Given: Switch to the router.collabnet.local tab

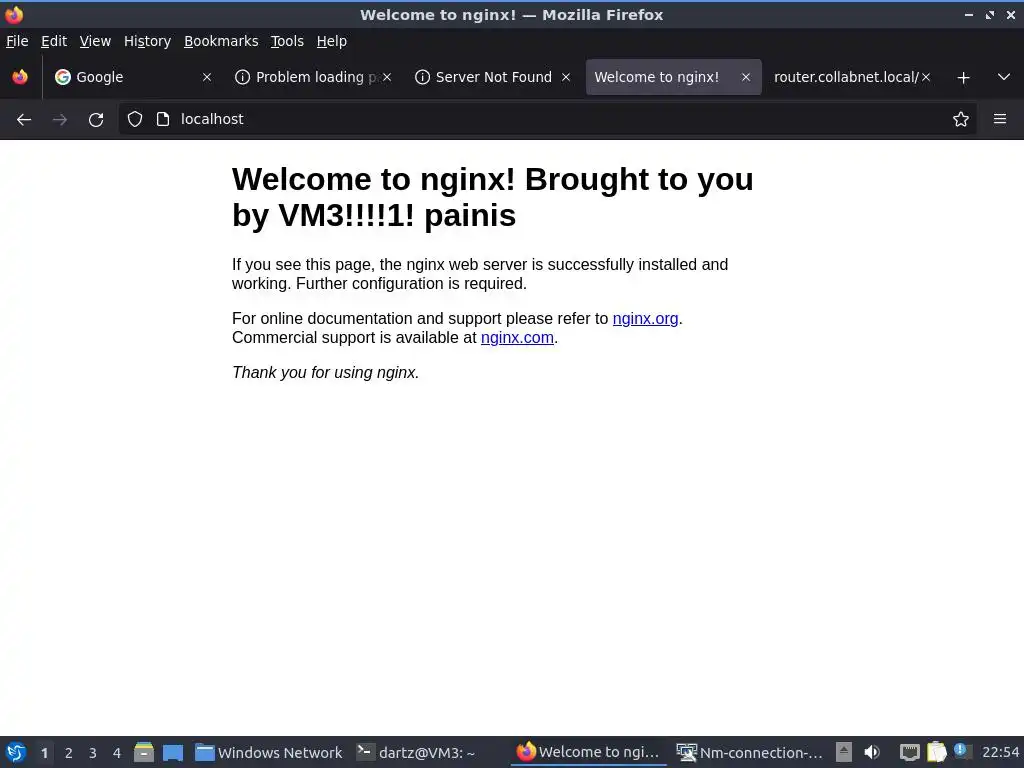Looking at the screenshot, I should click(x=852, y=77).
